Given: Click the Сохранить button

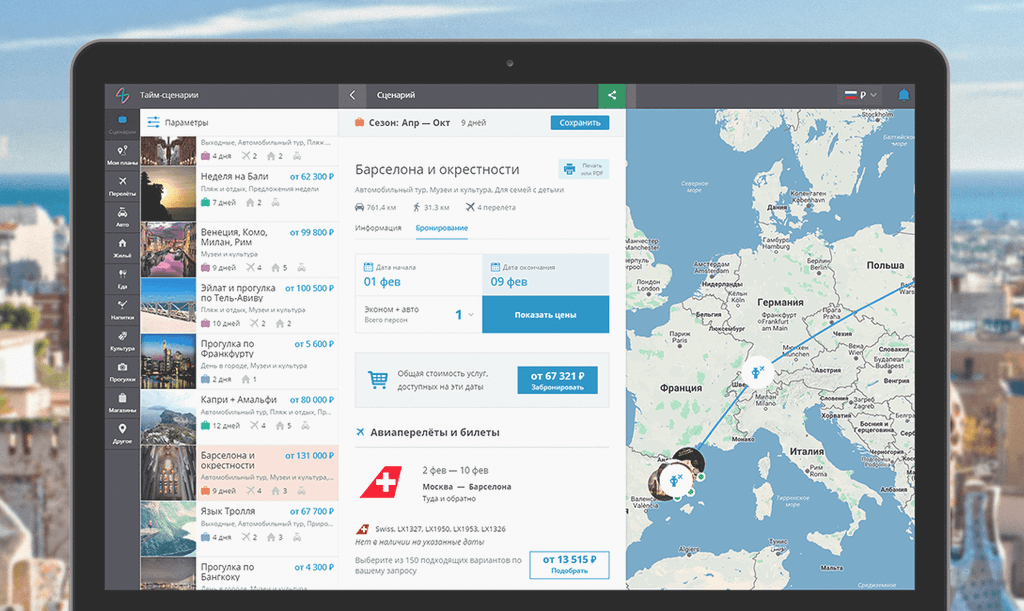Looking at the screenshot, I should 580,123.
